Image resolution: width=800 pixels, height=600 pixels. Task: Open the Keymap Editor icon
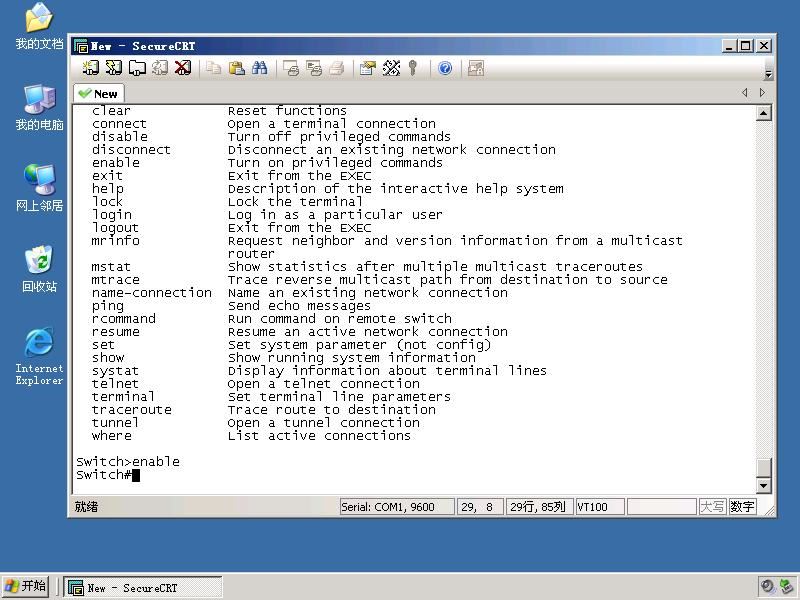click(391, 68)
